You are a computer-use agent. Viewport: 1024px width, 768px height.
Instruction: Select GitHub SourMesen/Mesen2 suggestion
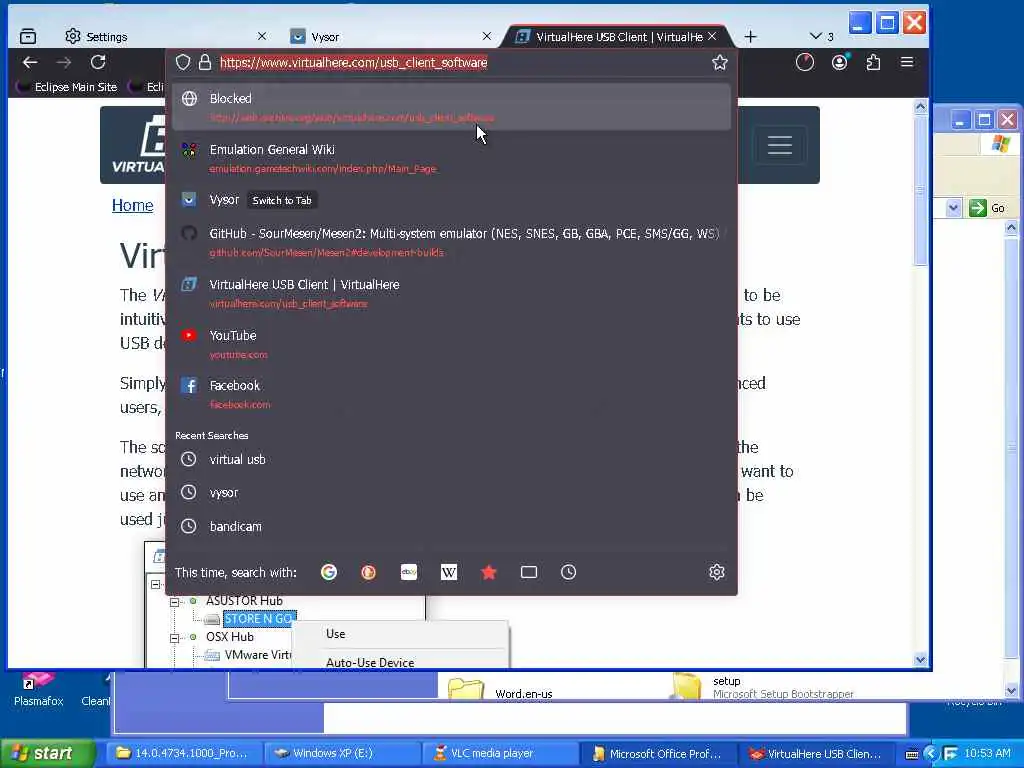coord(451,242)
